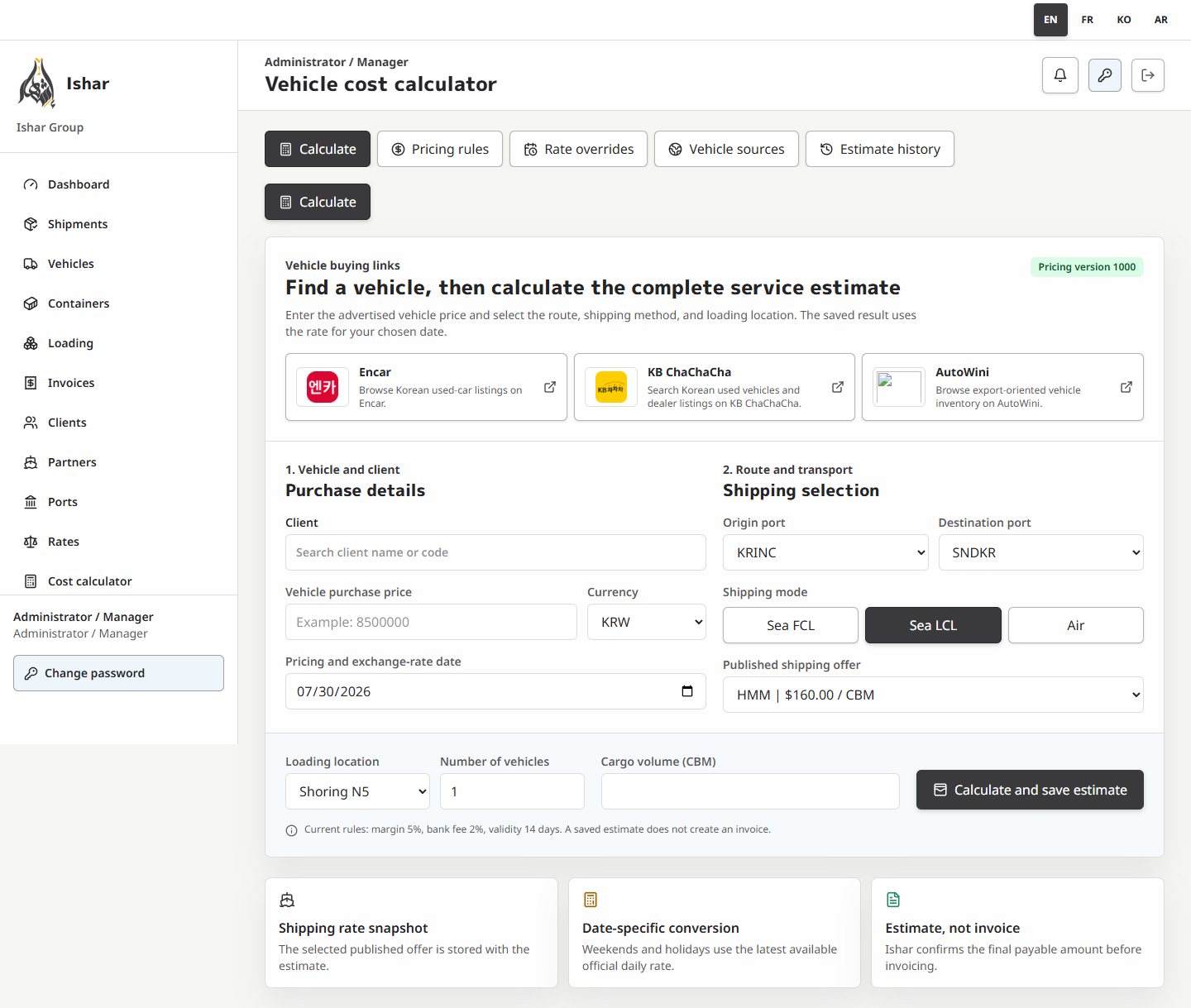
Task: Switch language to KO
Action: point(1124,20)
